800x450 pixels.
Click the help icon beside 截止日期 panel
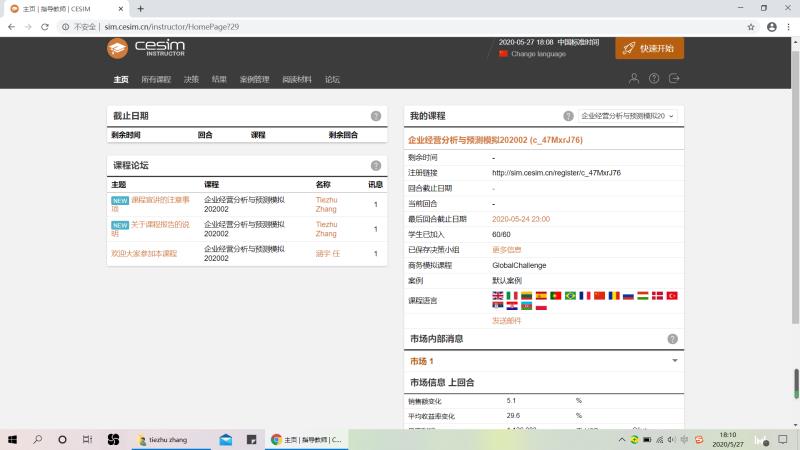pyautogui.click(x=376, y=116)
